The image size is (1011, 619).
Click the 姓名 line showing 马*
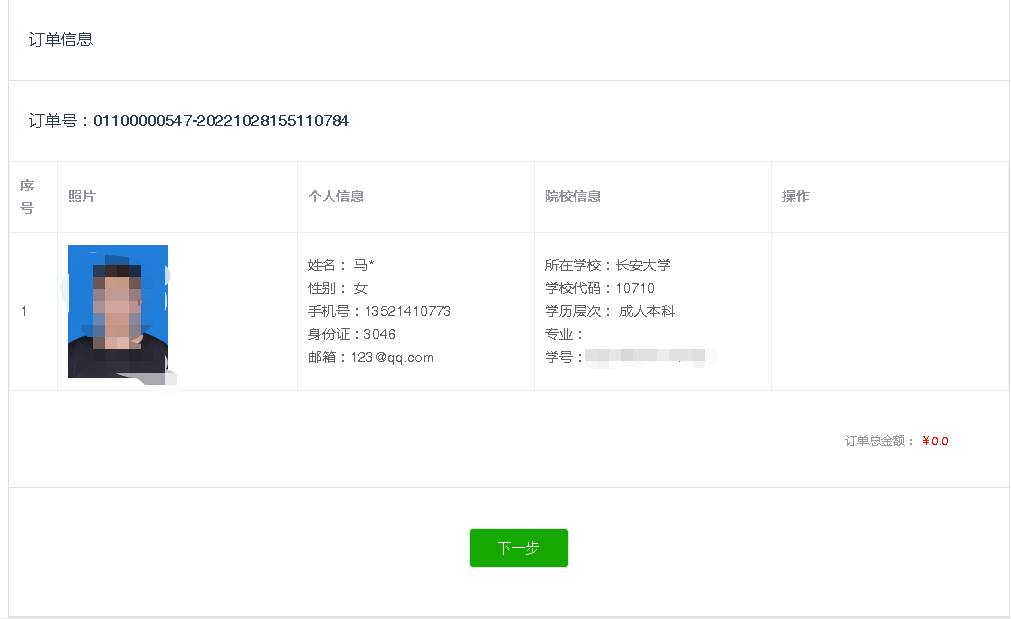[341, 265]
